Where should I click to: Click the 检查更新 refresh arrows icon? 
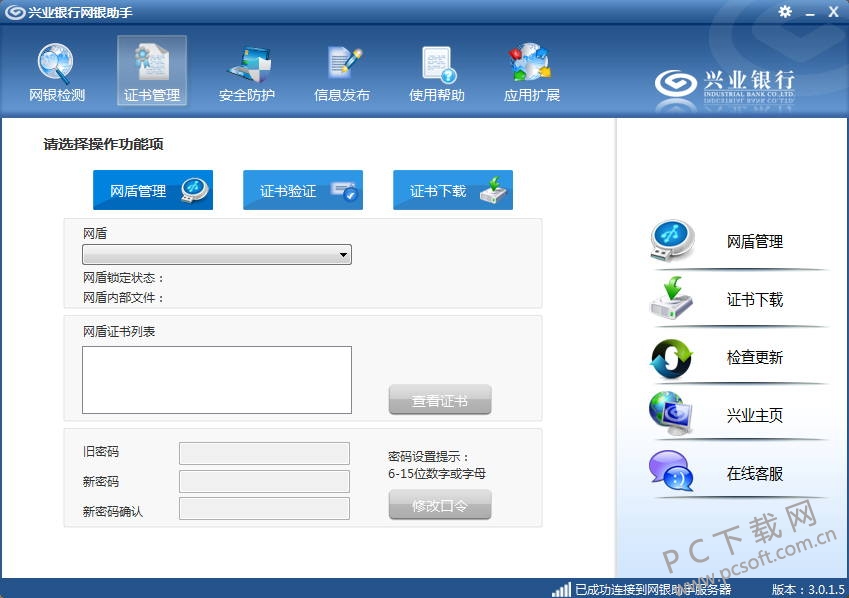(x=671, y=358)
